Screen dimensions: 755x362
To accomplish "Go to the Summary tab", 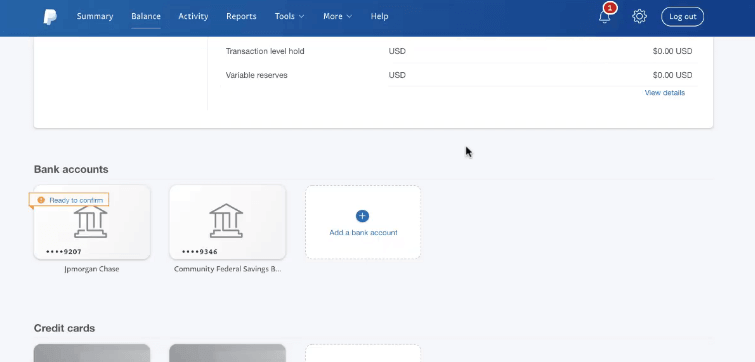I will tap(95, 16).
